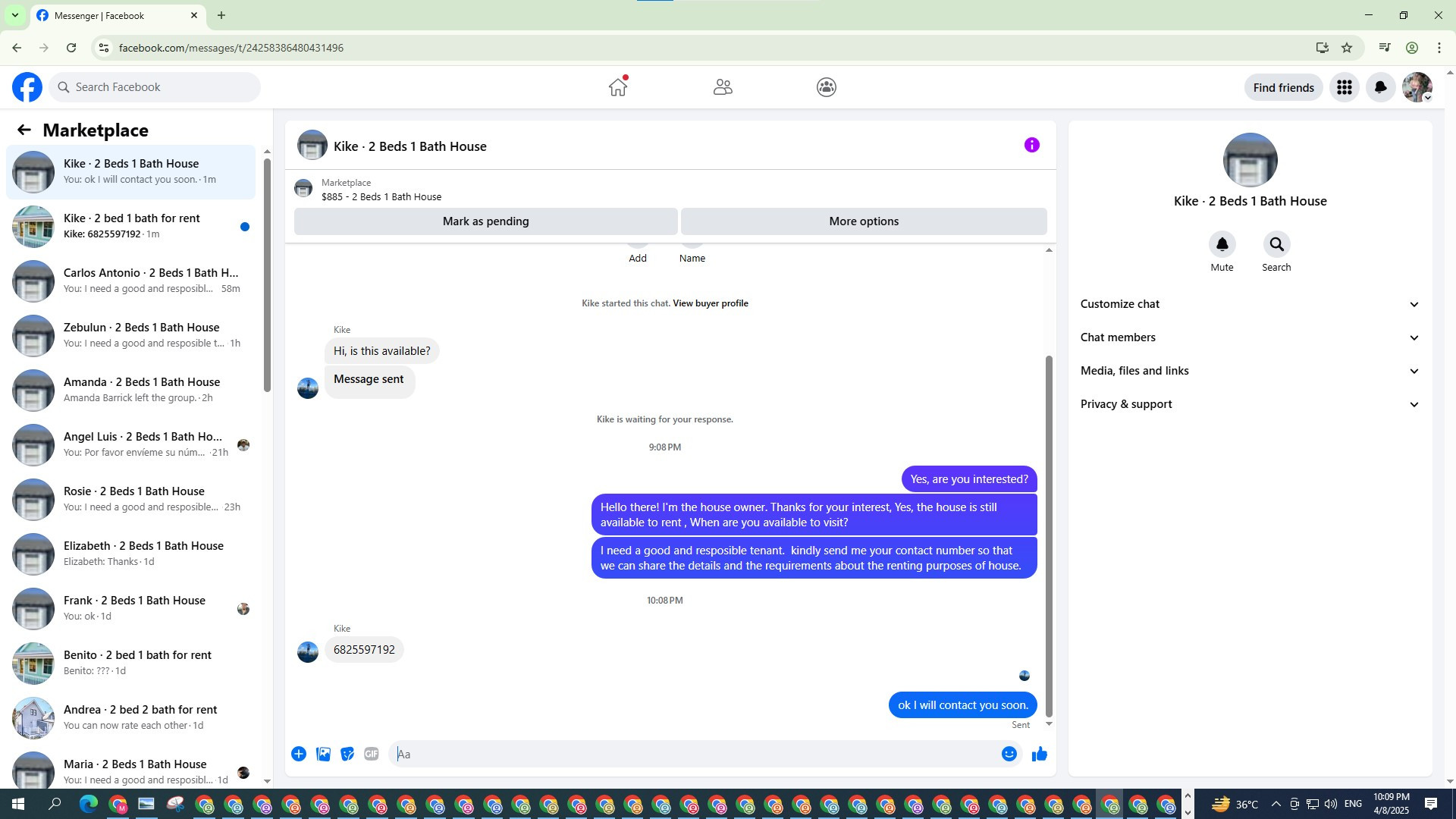Attach a file with the photo icon
The image size is (1456, 819).
[323, 754]
